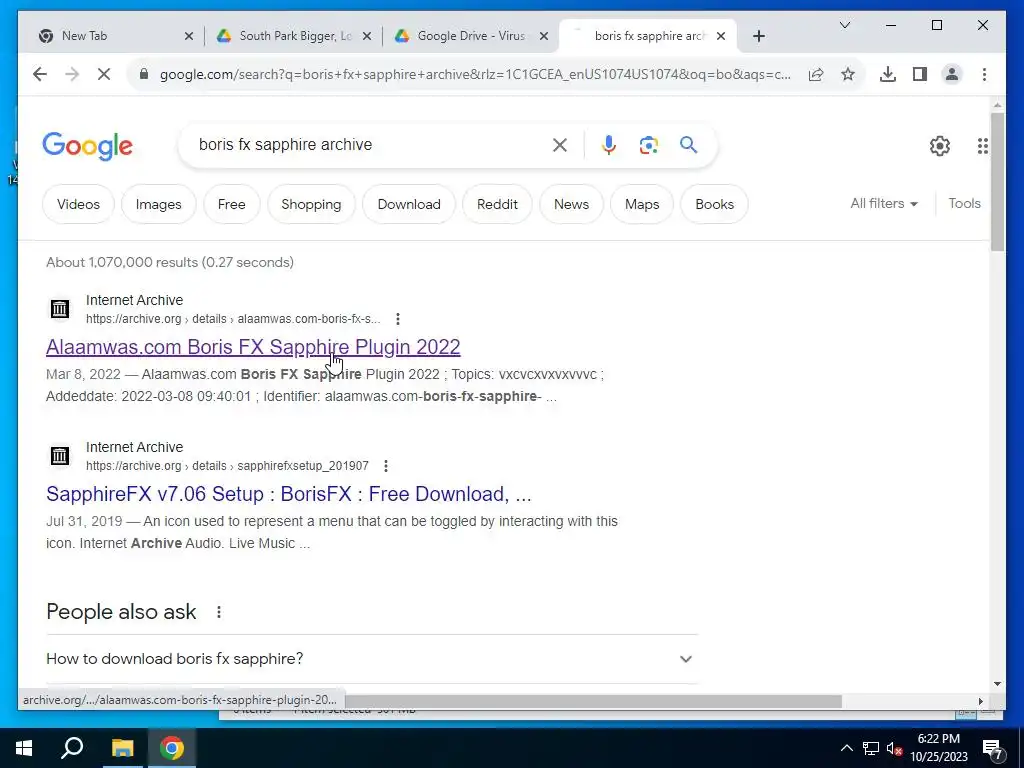Apply the Download filter chip
The height and width of the screenshot is (768, 1024).
point(409,204)
